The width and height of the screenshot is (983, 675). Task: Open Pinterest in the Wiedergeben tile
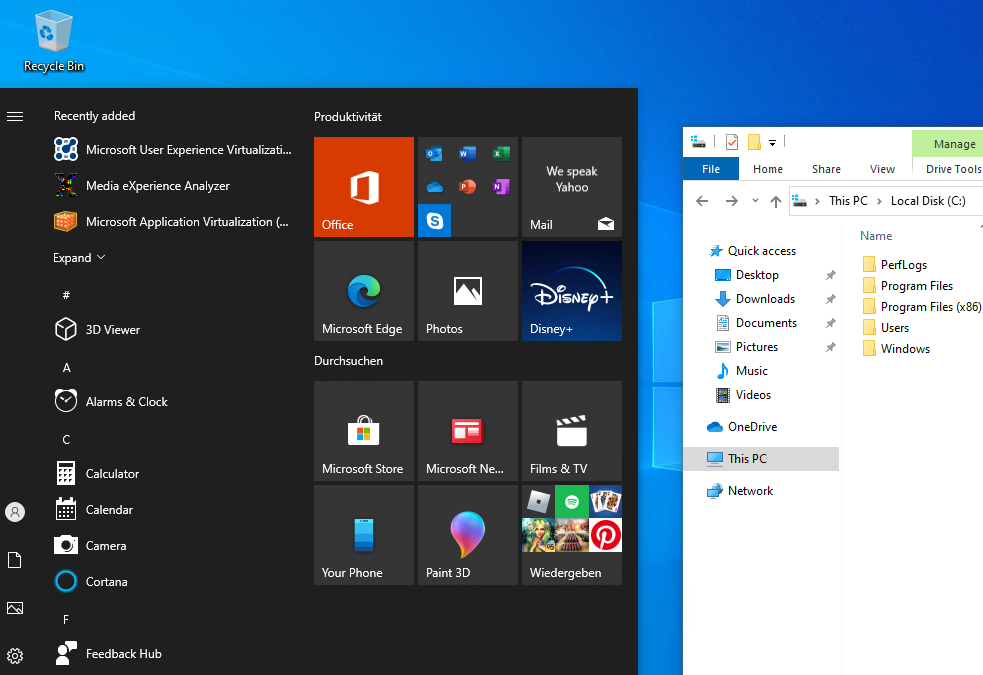pyautogui.click(x=606, y=535)
